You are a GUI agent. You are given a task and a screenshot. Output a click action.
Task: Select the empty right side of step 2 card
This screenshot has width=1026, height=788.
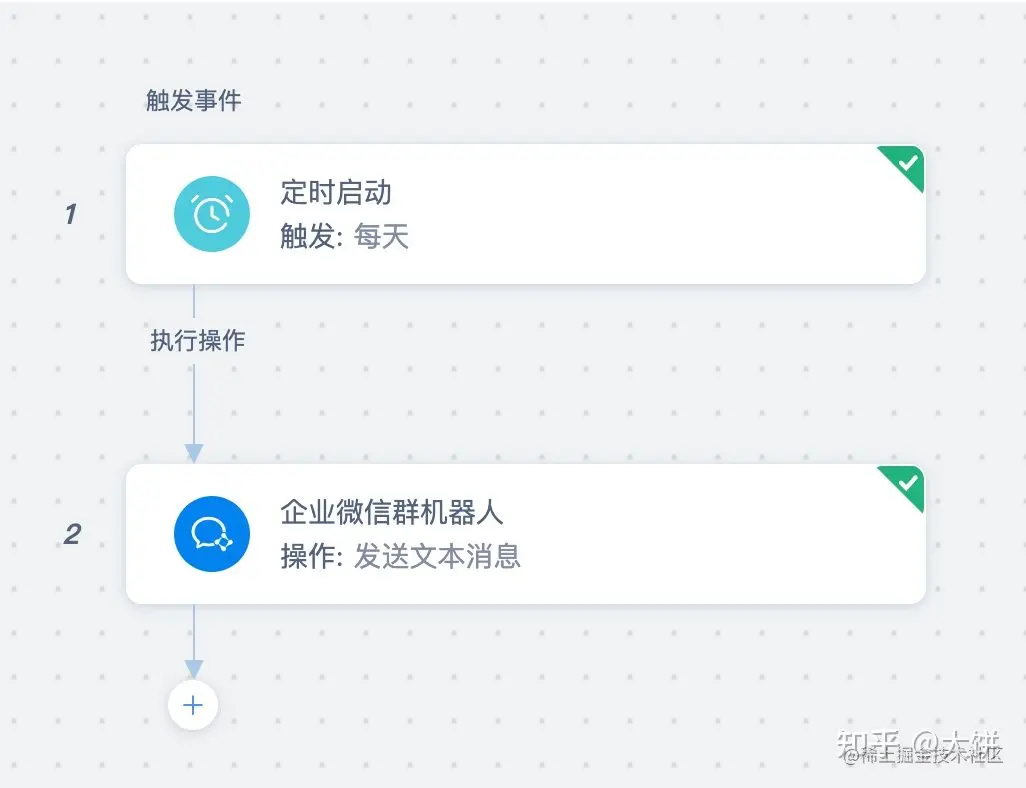point(700,535)
